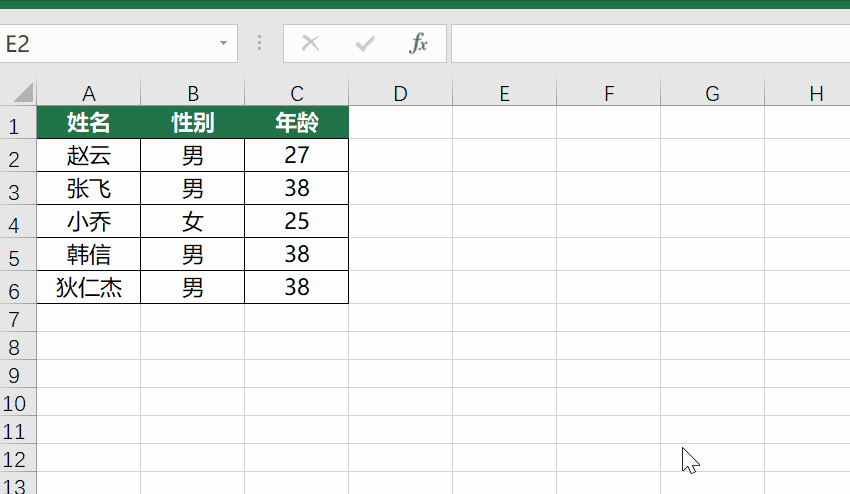Click the header cell 性别

click(192, 123)
